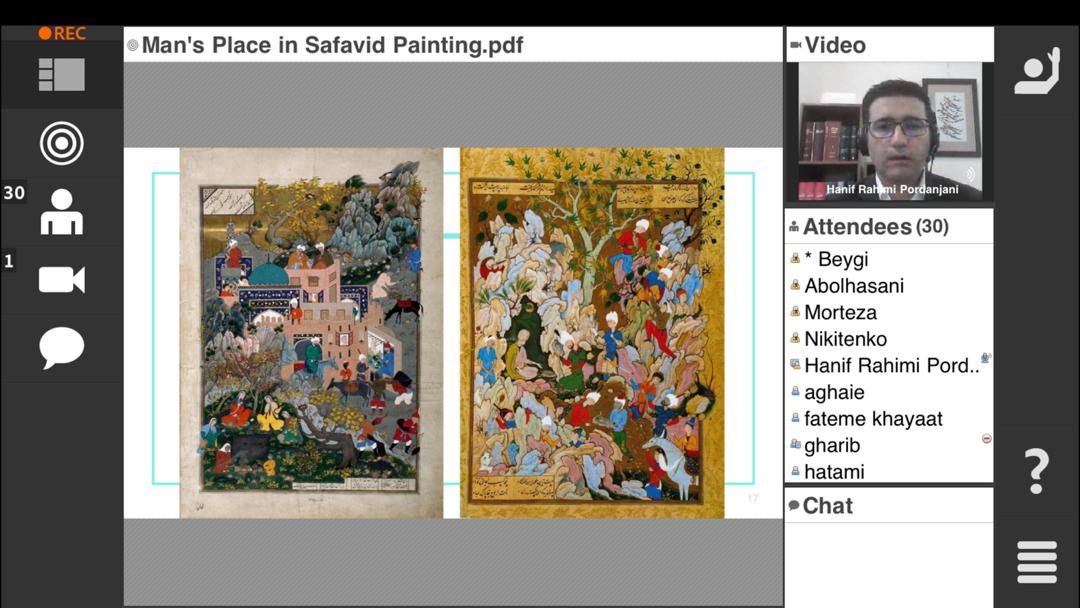Click user icon next to fateme khayaat
This screenshot has width=1080, height=608.
click(796, 418)
